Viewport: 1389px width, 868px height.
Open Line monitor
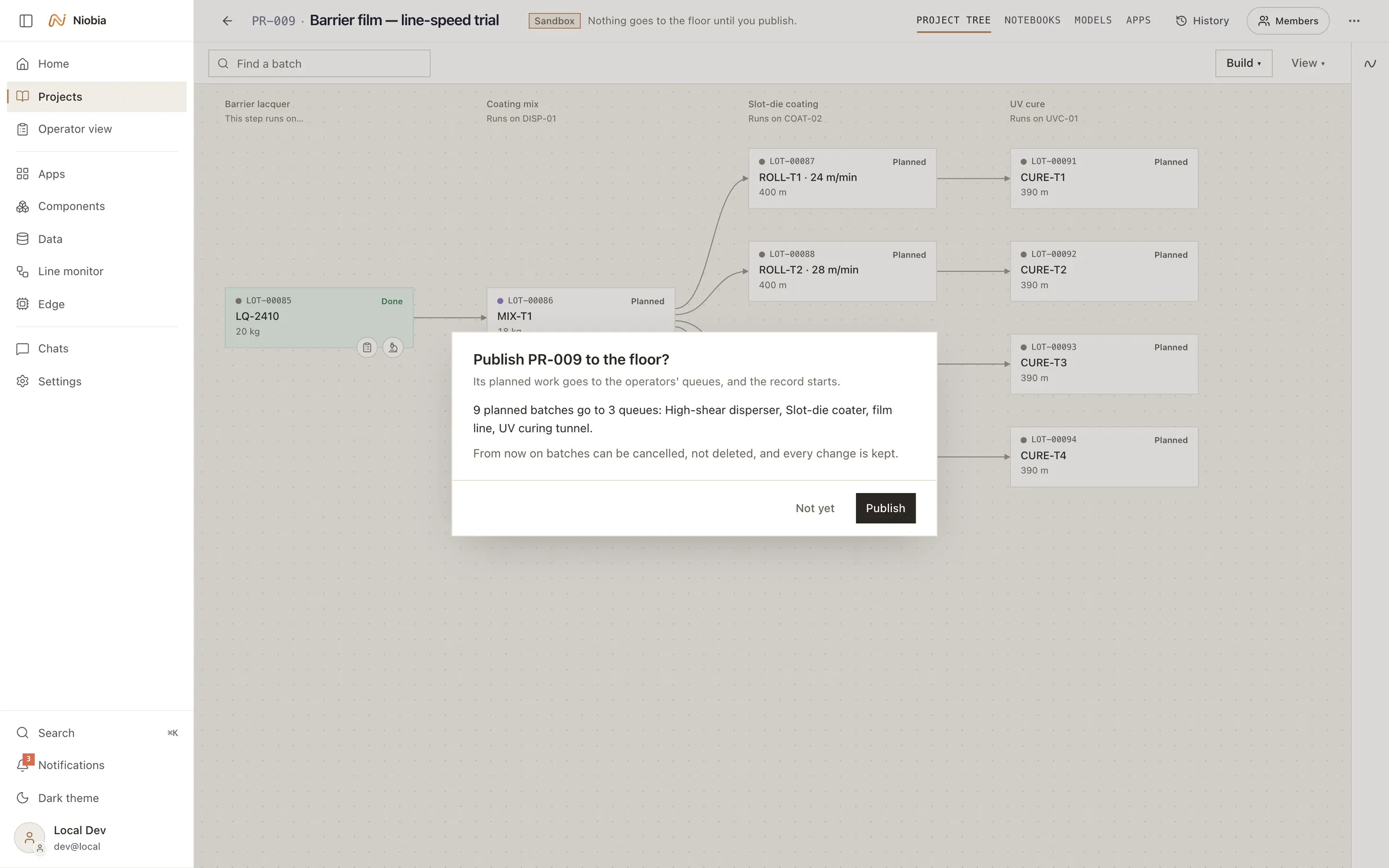pyautogui.click(x=97, y=271)
